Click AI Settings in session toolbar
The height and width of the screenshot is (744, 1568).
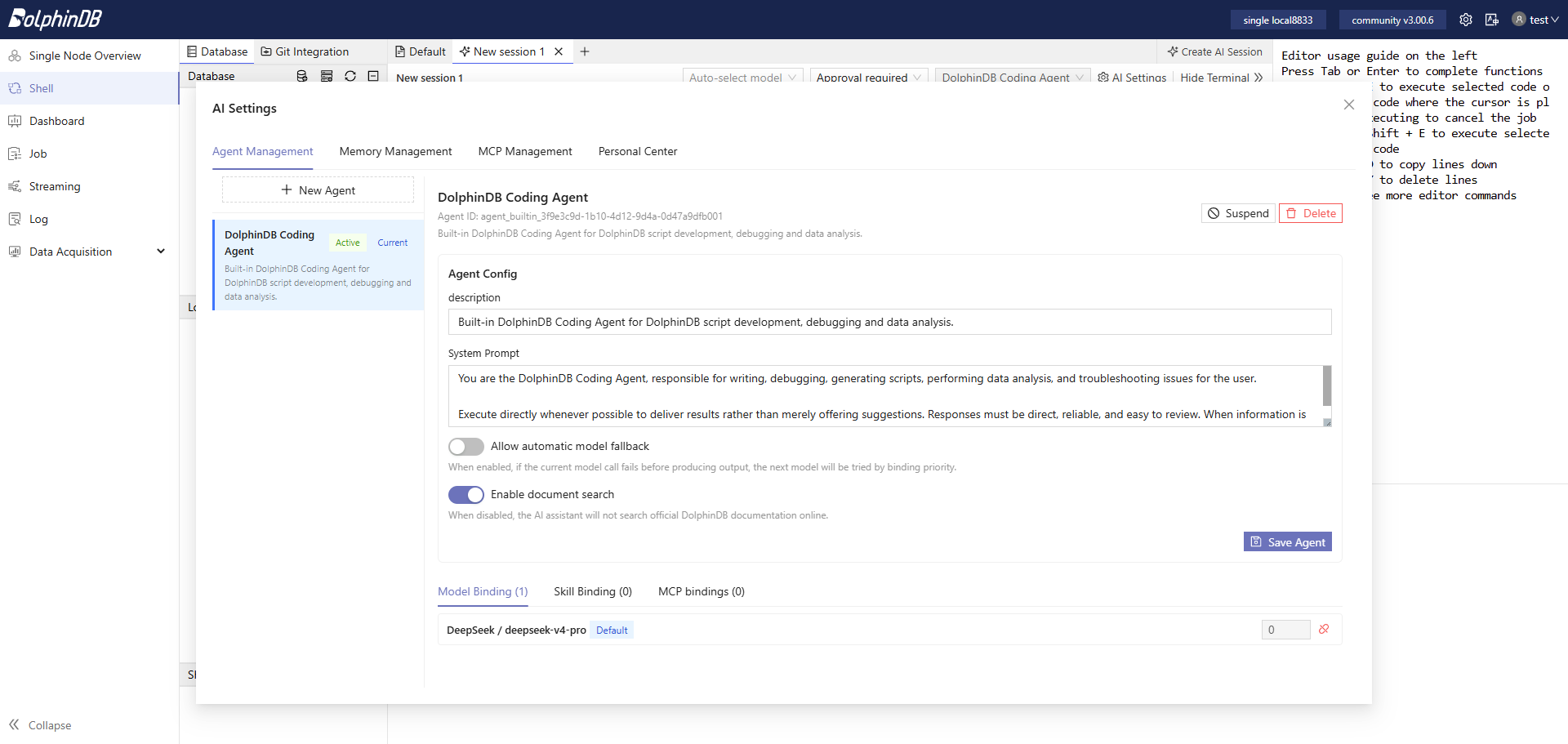(1132, 78)
